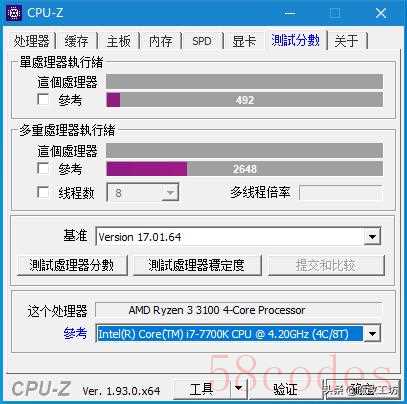The height and width of the screenshot is (404, 407).
Task: Open the 工具 dropdown arrow
Action: [x=239, y=388]
